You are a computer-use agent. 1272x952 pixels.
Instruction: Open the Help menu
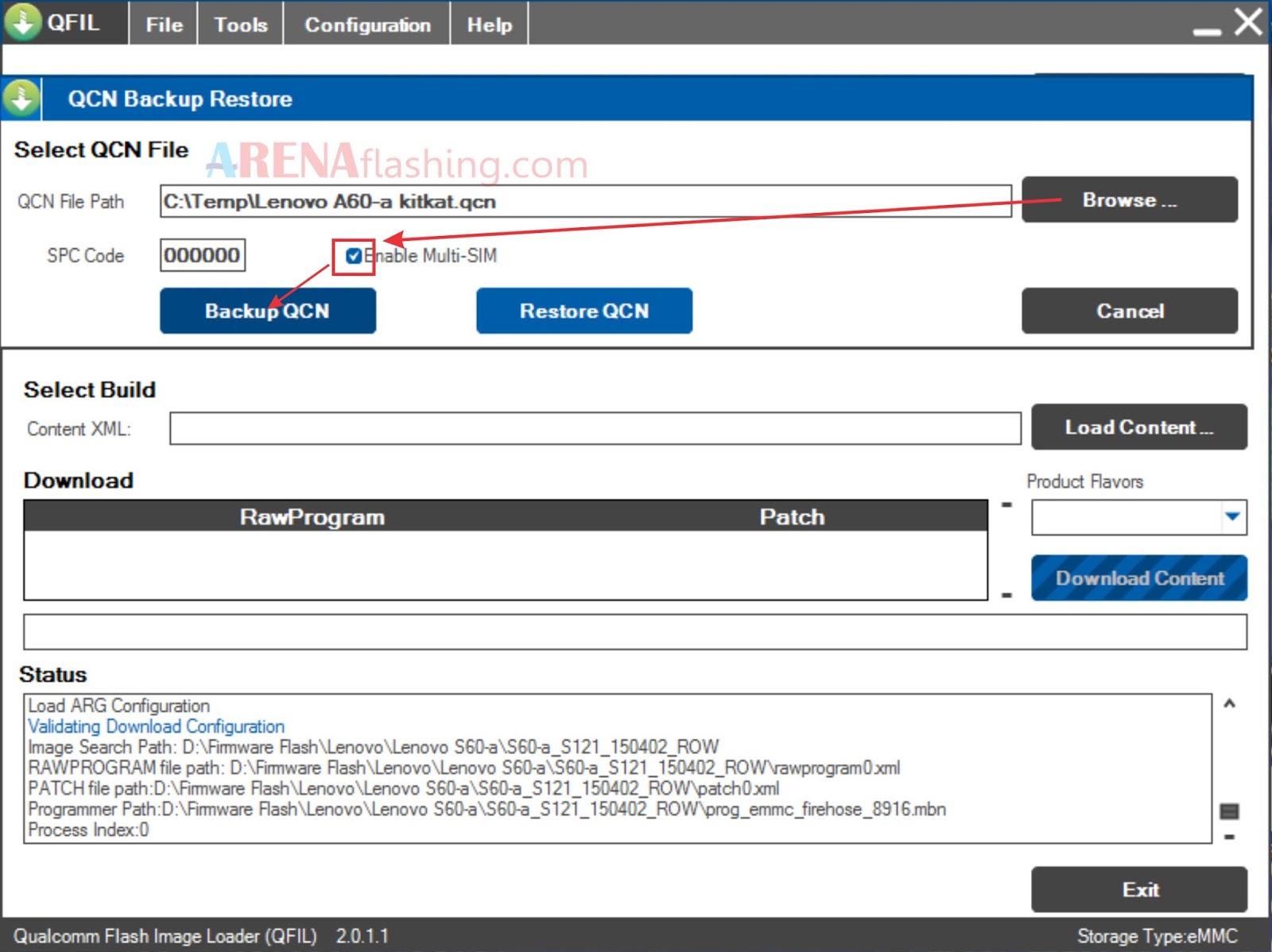[x=489, y=23]
